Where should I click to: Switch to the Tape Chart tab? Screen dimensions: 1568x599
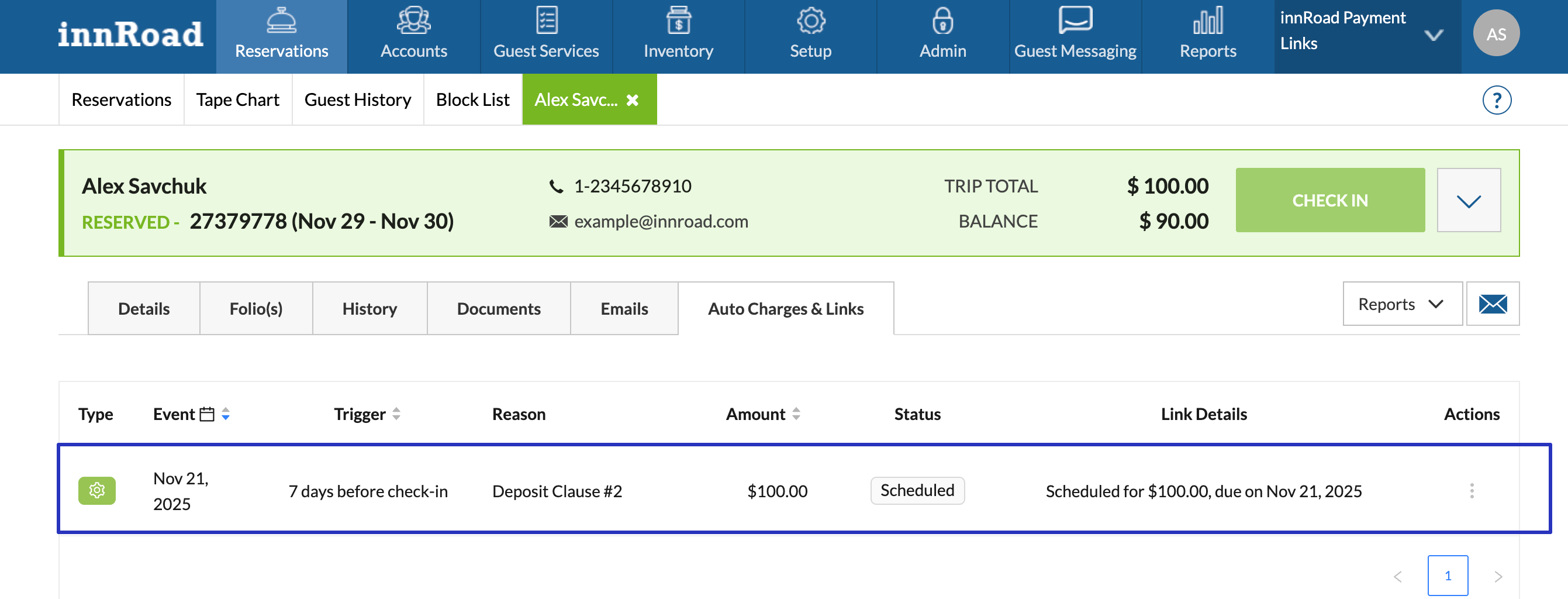click(237, 100)
